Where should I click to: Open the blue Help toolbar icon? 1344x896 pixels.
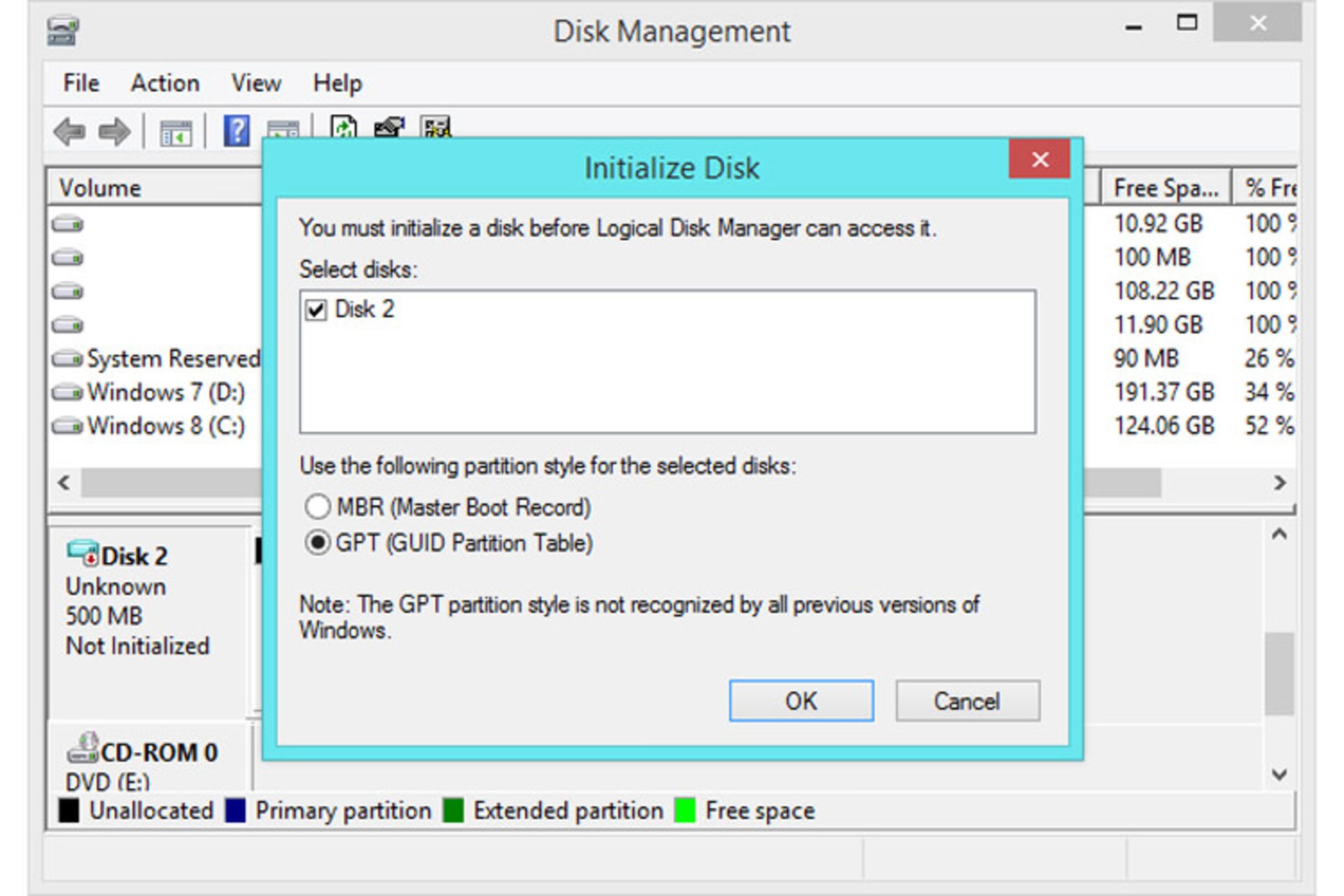pos(237,131)
